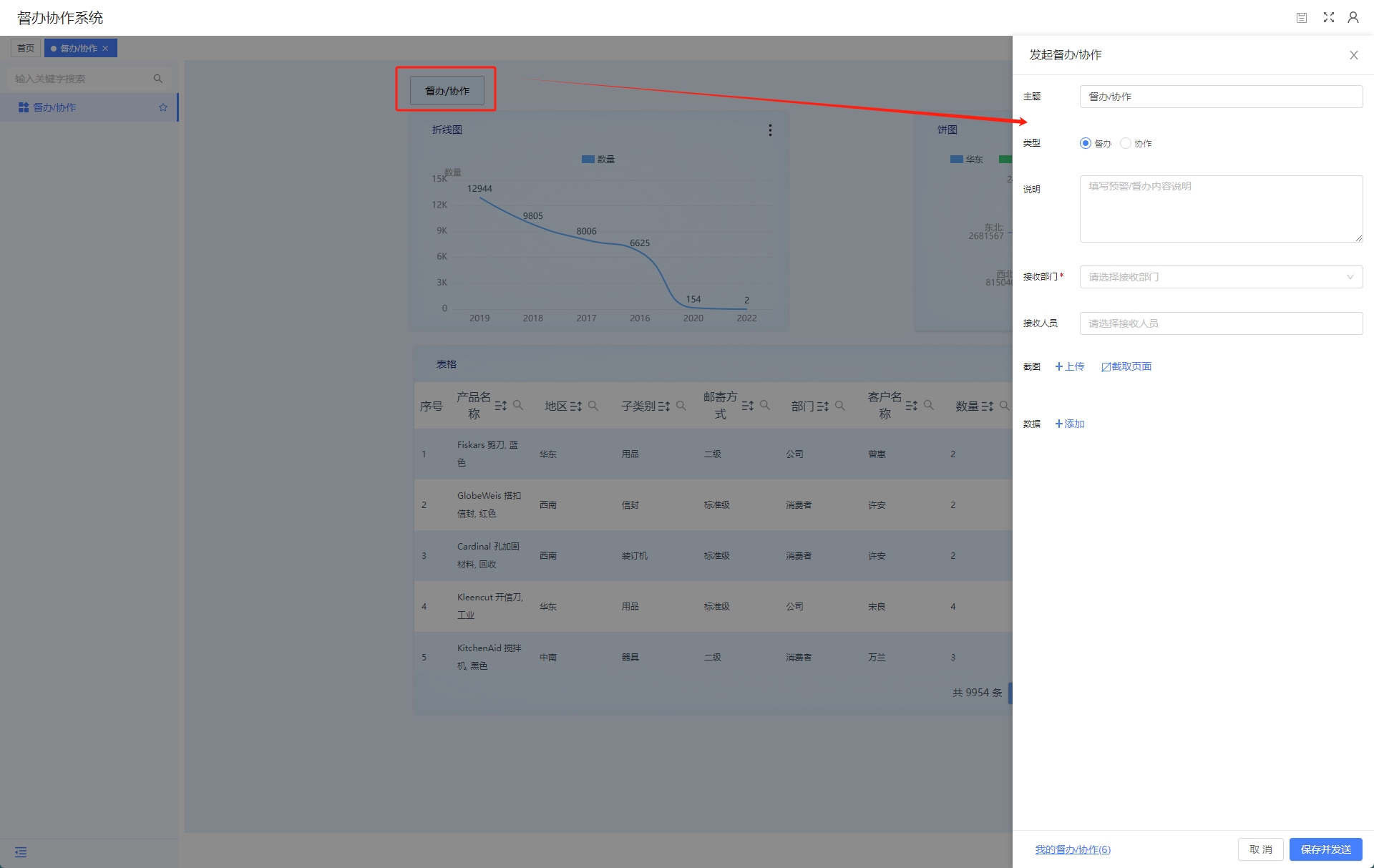The width and height of the screenshot is (1374, 868).
Task: Search the 部门 column
Action: pyautogui.click(x=840, y=406)
